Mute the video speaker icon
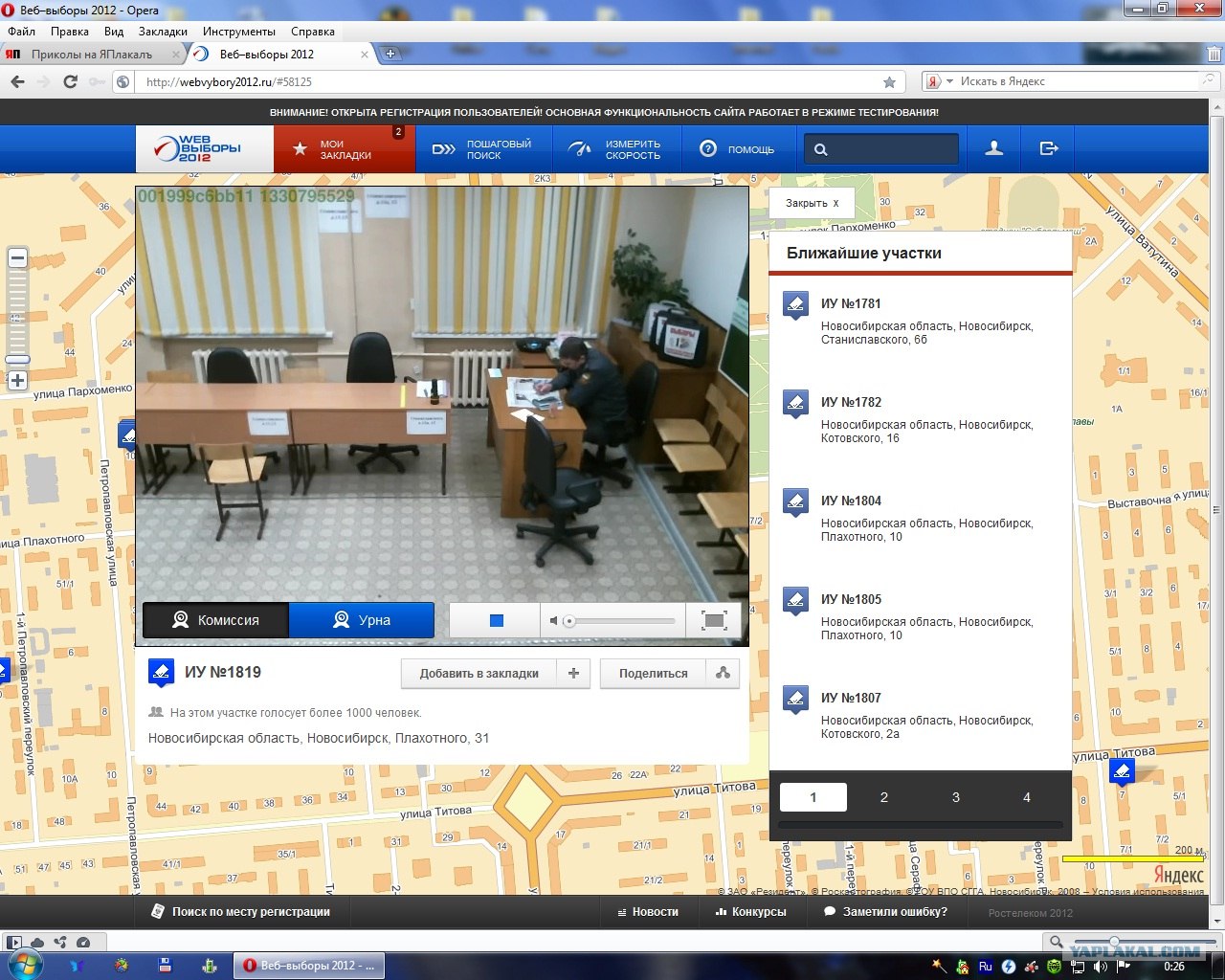The height and width of the screenshot is (980, 1225). coord(553,621)
